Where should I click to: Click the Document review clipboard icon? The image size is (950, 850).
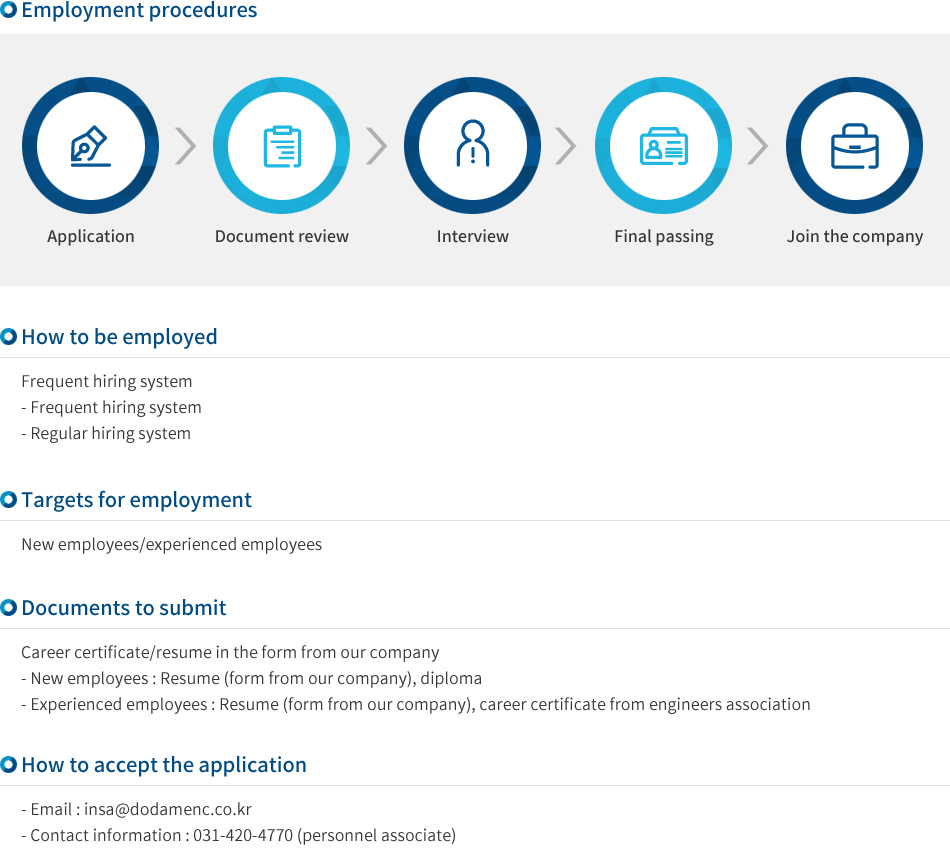coord(282,146)
